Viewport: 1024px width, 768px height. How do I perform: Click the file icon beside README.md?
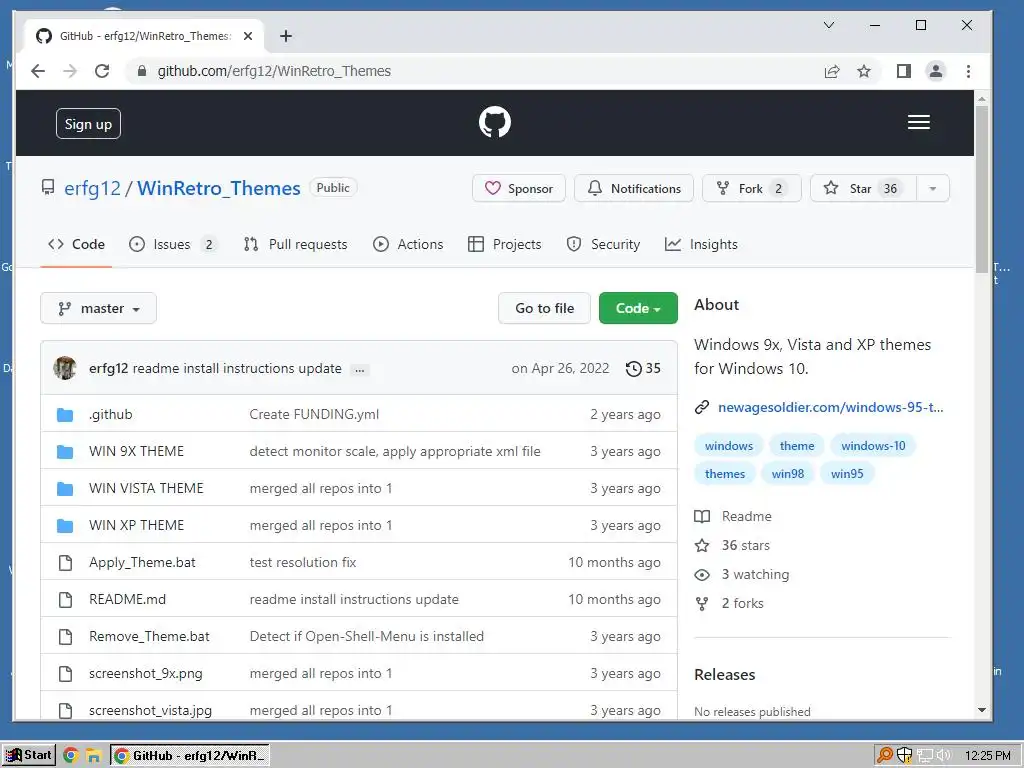tap(65, 600)
